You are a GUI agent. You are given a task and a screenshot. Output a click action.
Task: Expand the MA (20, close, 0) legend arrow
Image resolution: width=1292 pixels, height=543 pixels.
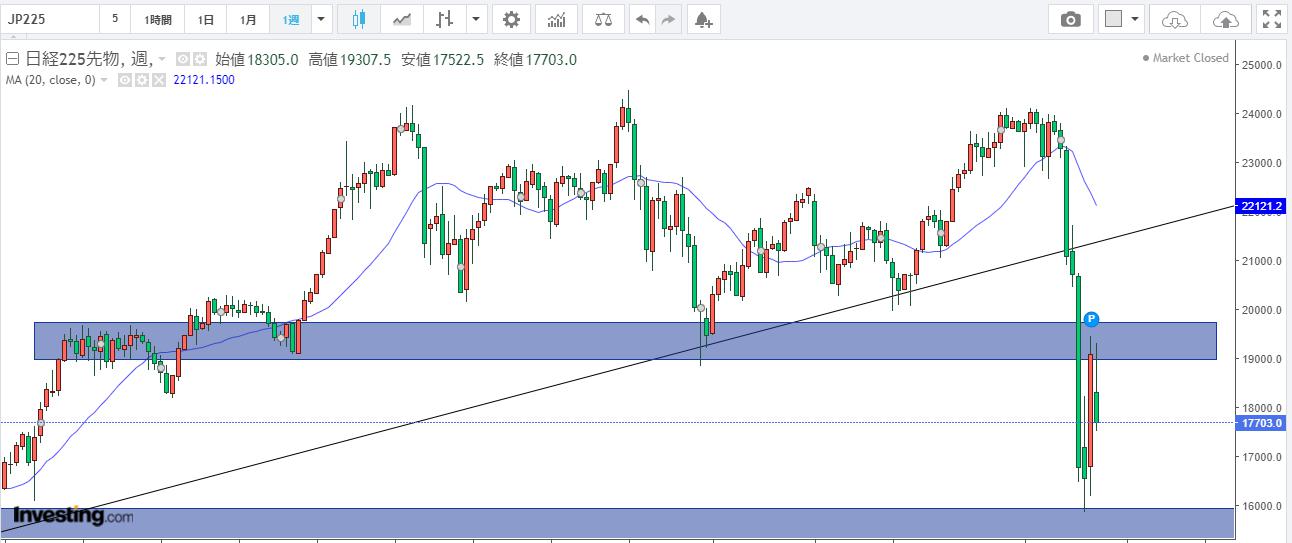tap(104, 80)
